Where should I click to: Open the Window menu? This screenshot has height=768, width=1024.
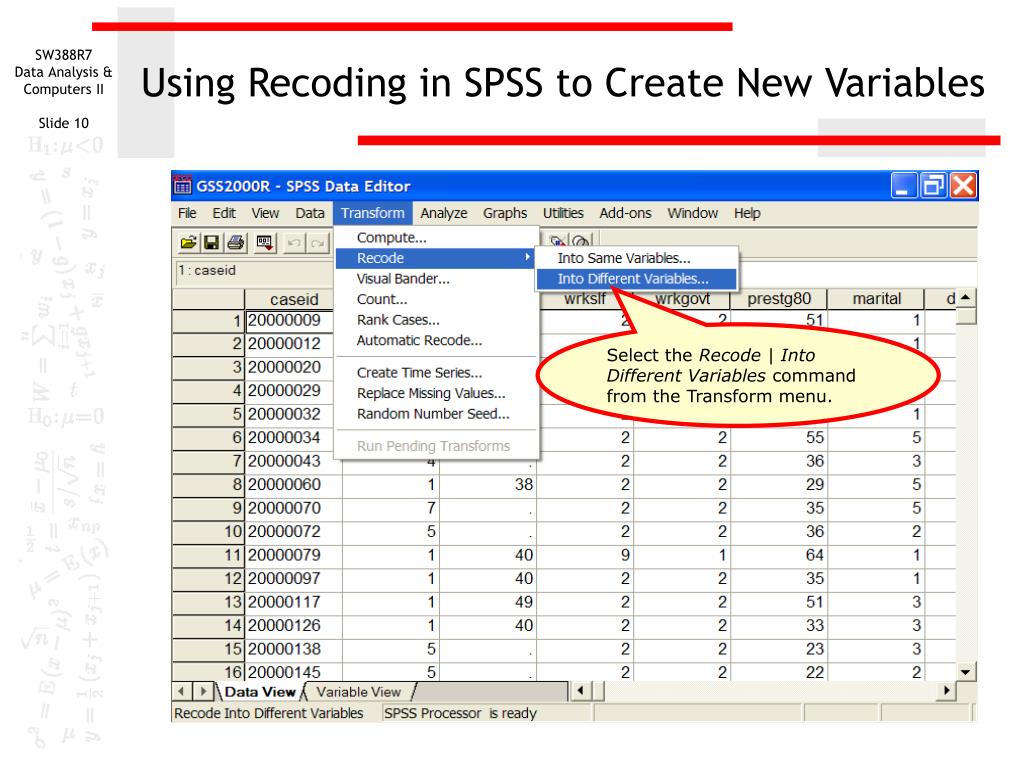point(692,213)
